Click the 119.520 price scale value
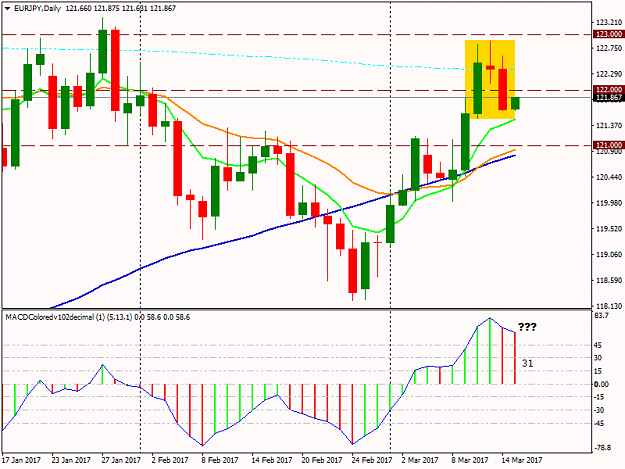 click(609, 229)
